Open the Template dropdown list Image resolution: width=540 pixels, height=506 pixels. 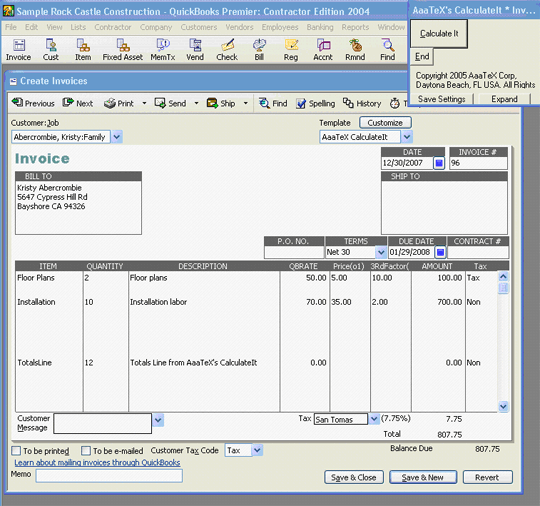pyautogui.click(x=407, y=137)
